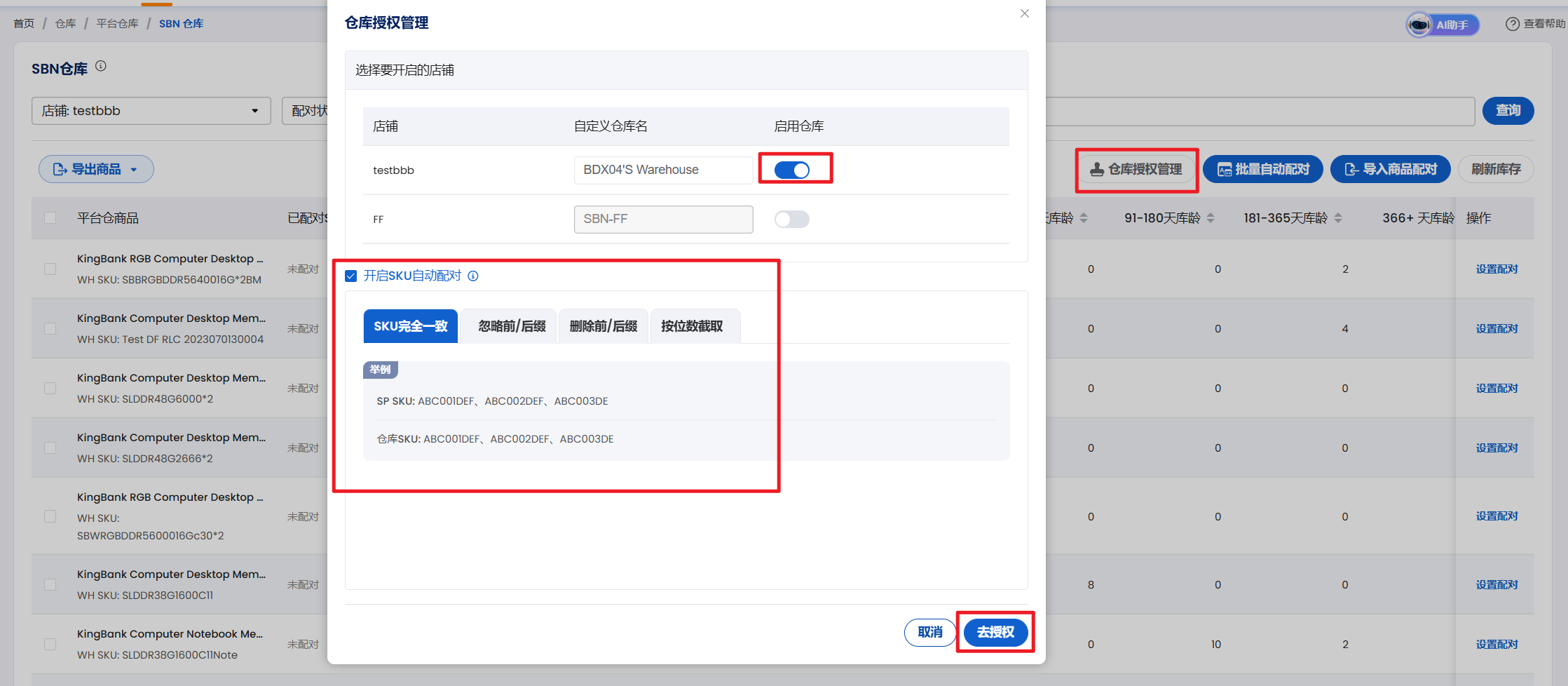Click the 去授权 button
The image size is (1568, 686).
pos(995,632)
